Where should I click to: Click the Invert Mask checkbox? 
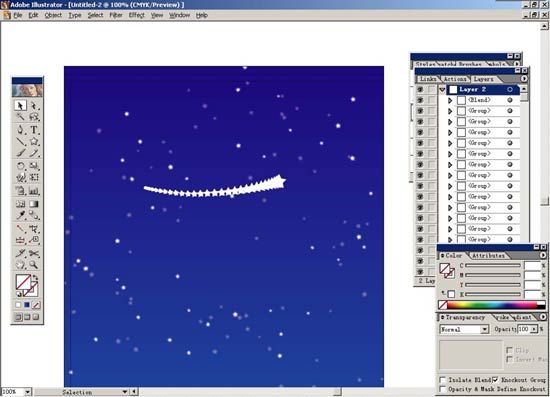click(509, 359)
